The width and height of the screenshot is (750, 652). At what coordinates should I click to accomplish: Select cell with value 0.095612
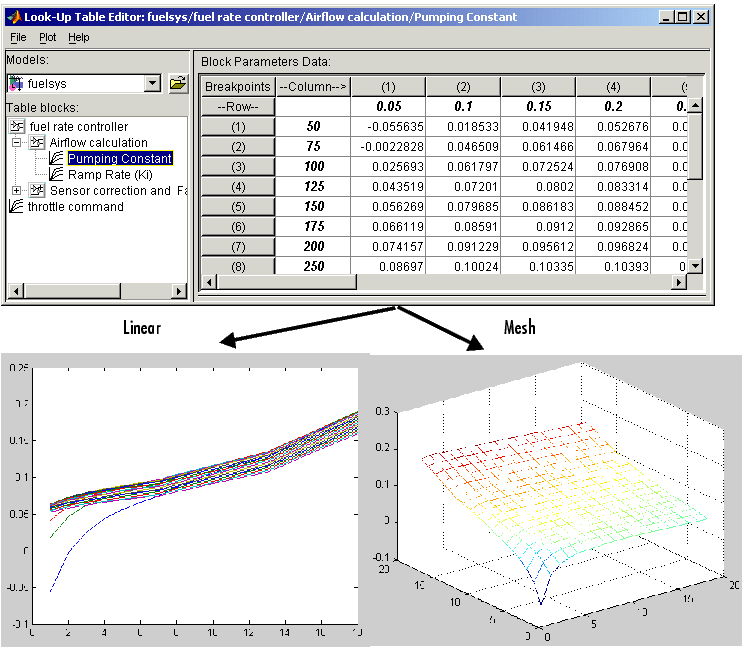point(539,247)
